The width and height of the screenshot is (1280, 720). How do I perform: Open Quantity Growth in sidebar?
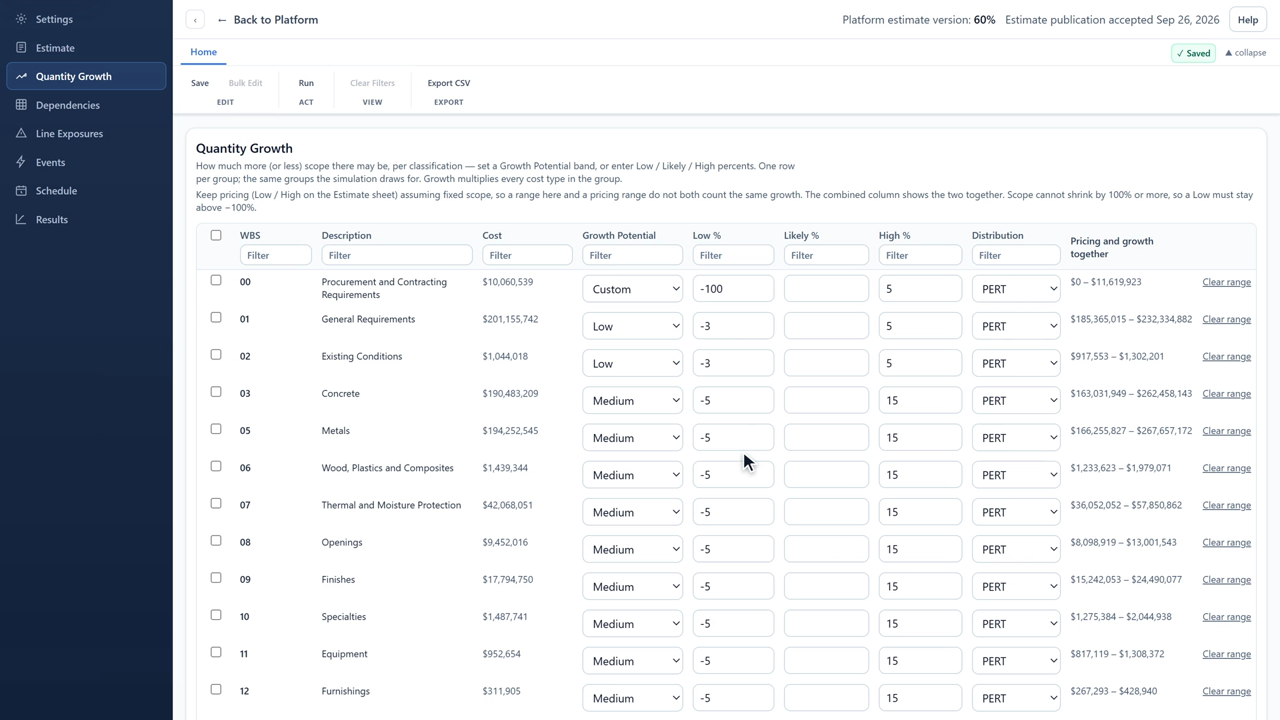[x=86, y=76]
